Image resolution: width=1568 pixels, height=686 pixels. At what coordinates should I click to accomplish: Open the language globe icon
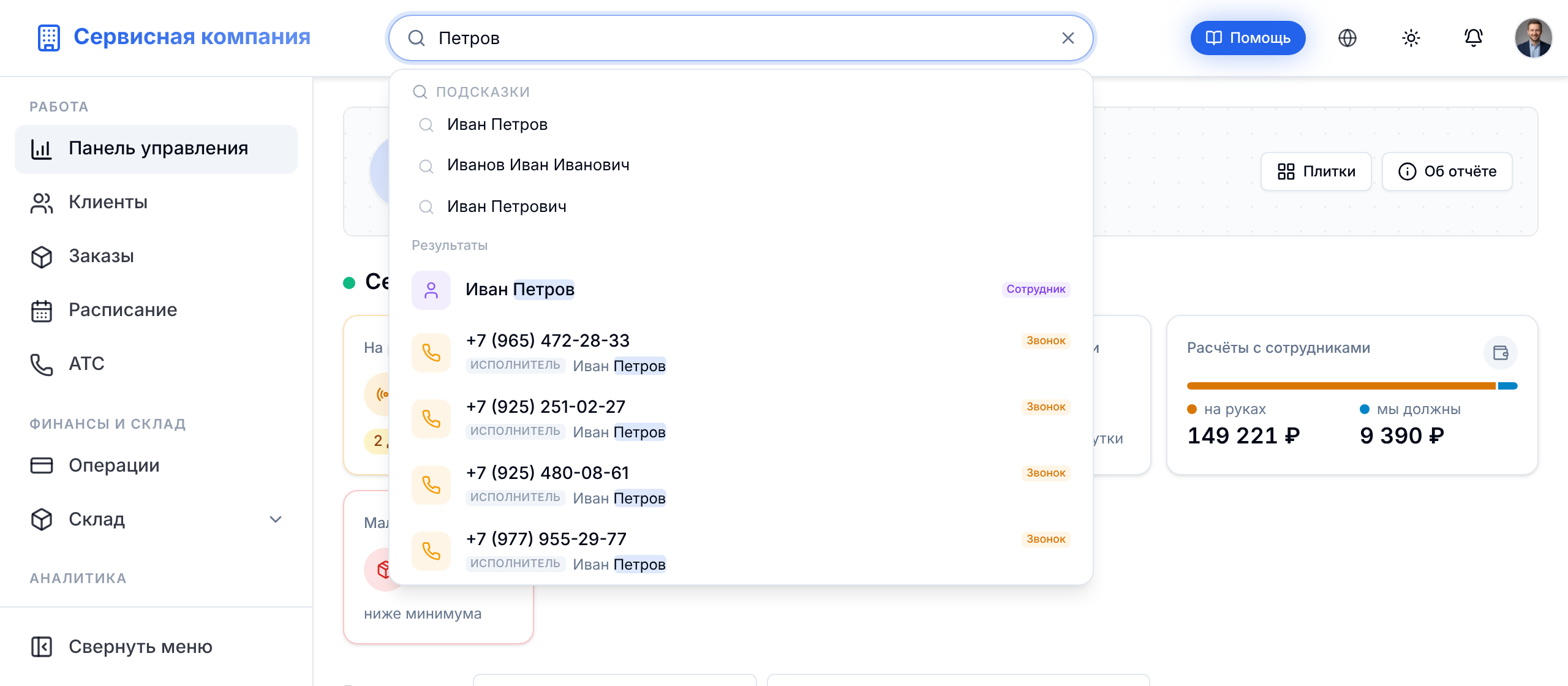tap(1347, 38)
